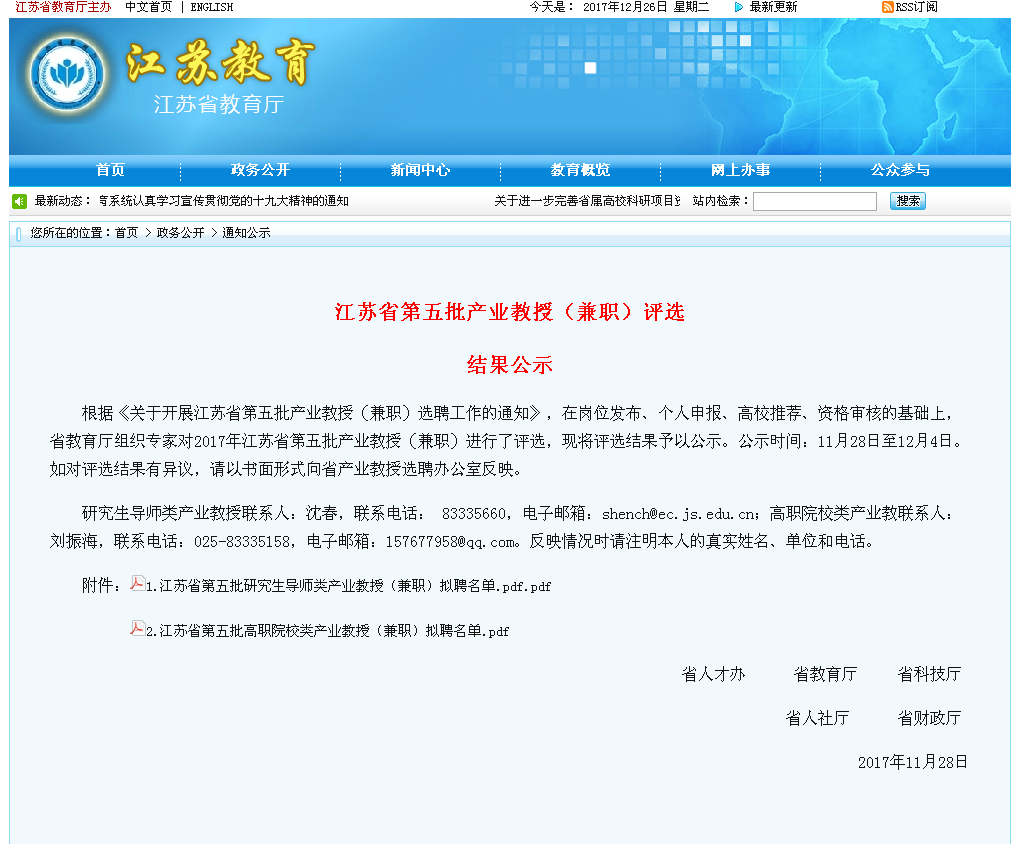Navigate to the 公众参与 section
Viewport: 1018px width, 844px height.
(900, 170)
